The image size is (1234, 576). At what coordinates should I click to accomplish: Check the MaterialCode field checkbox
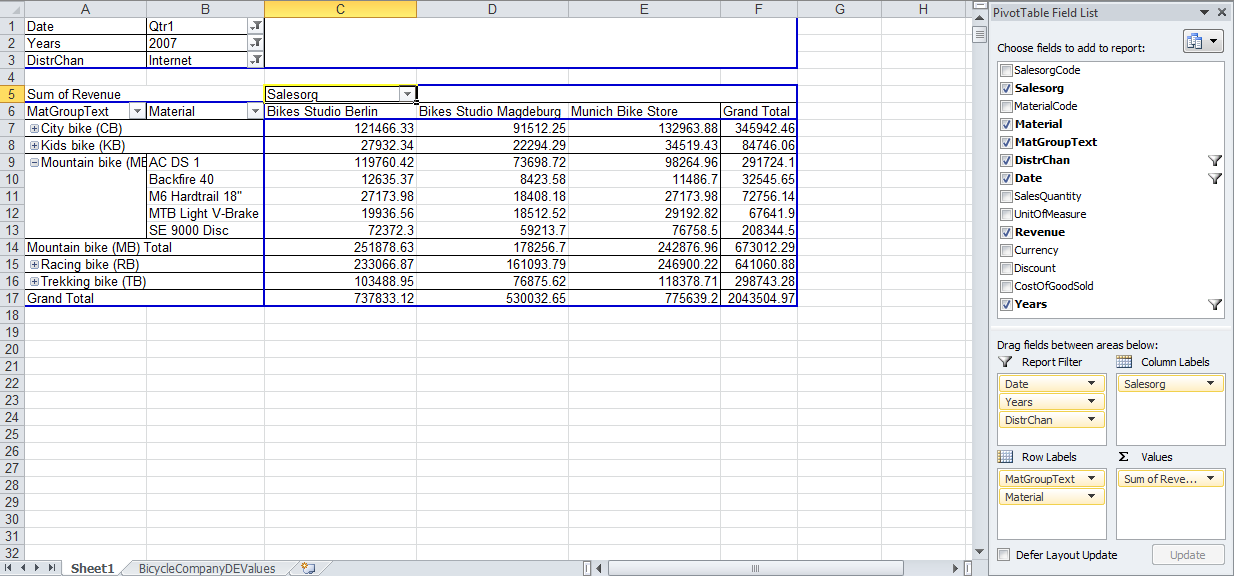(1006, 106)
